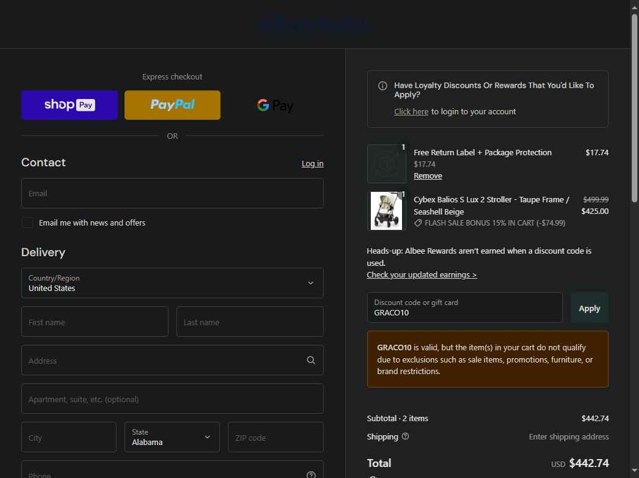Click the page vertical scrollbar thumb
The image size is (639, 478).
(635, 108)
